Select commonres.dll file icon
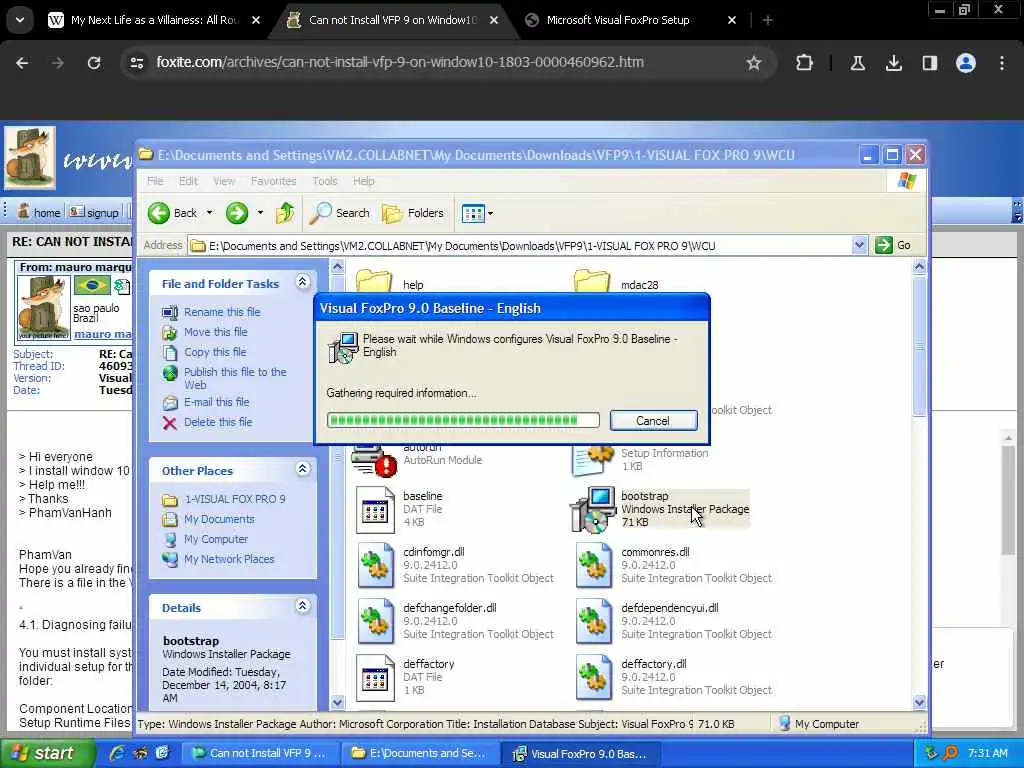This screenshot has width=1024, height=768. tap(593, 566)
